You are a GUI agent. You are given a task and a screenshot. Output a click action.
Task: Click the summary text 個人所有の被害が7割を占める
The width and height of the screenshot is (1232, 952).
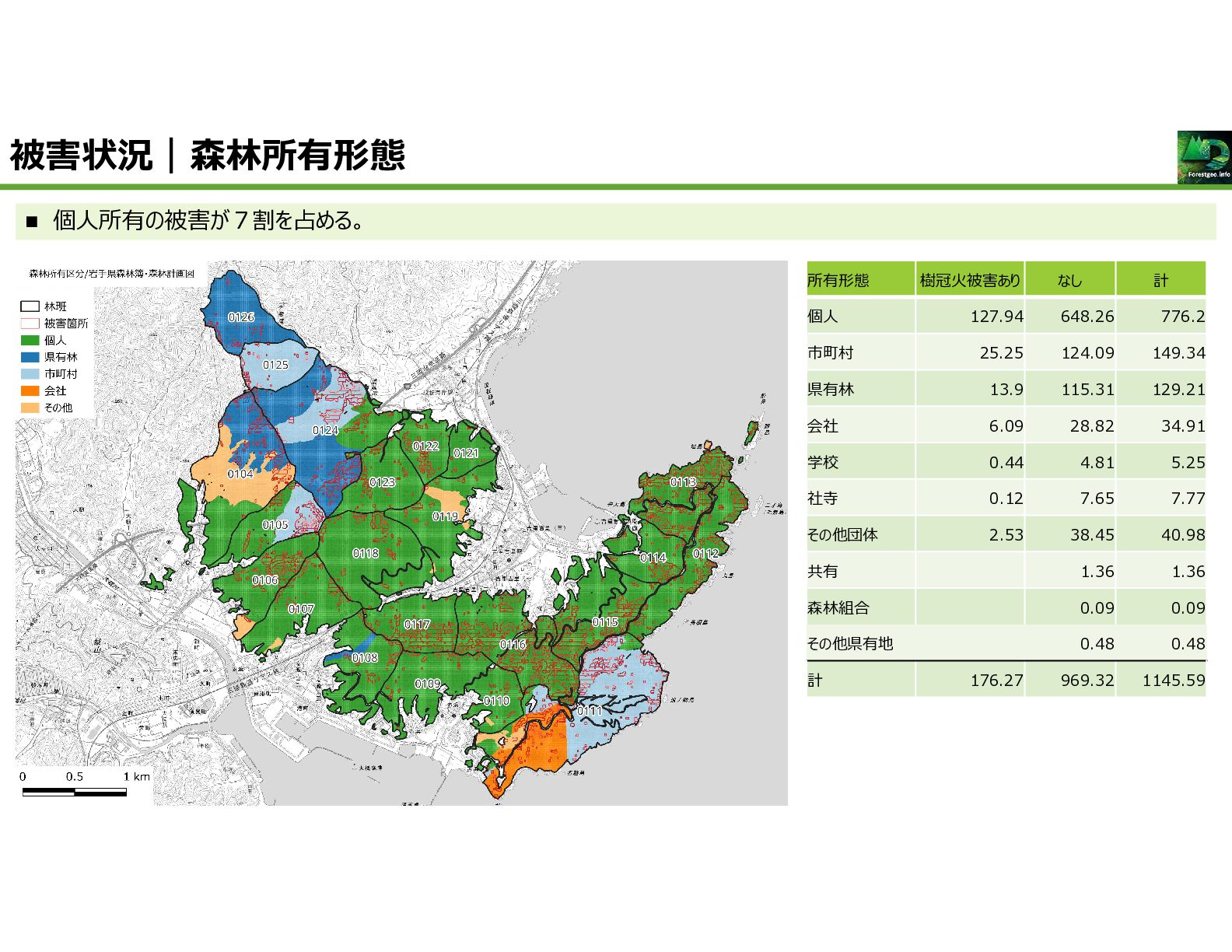click(208, 221)
